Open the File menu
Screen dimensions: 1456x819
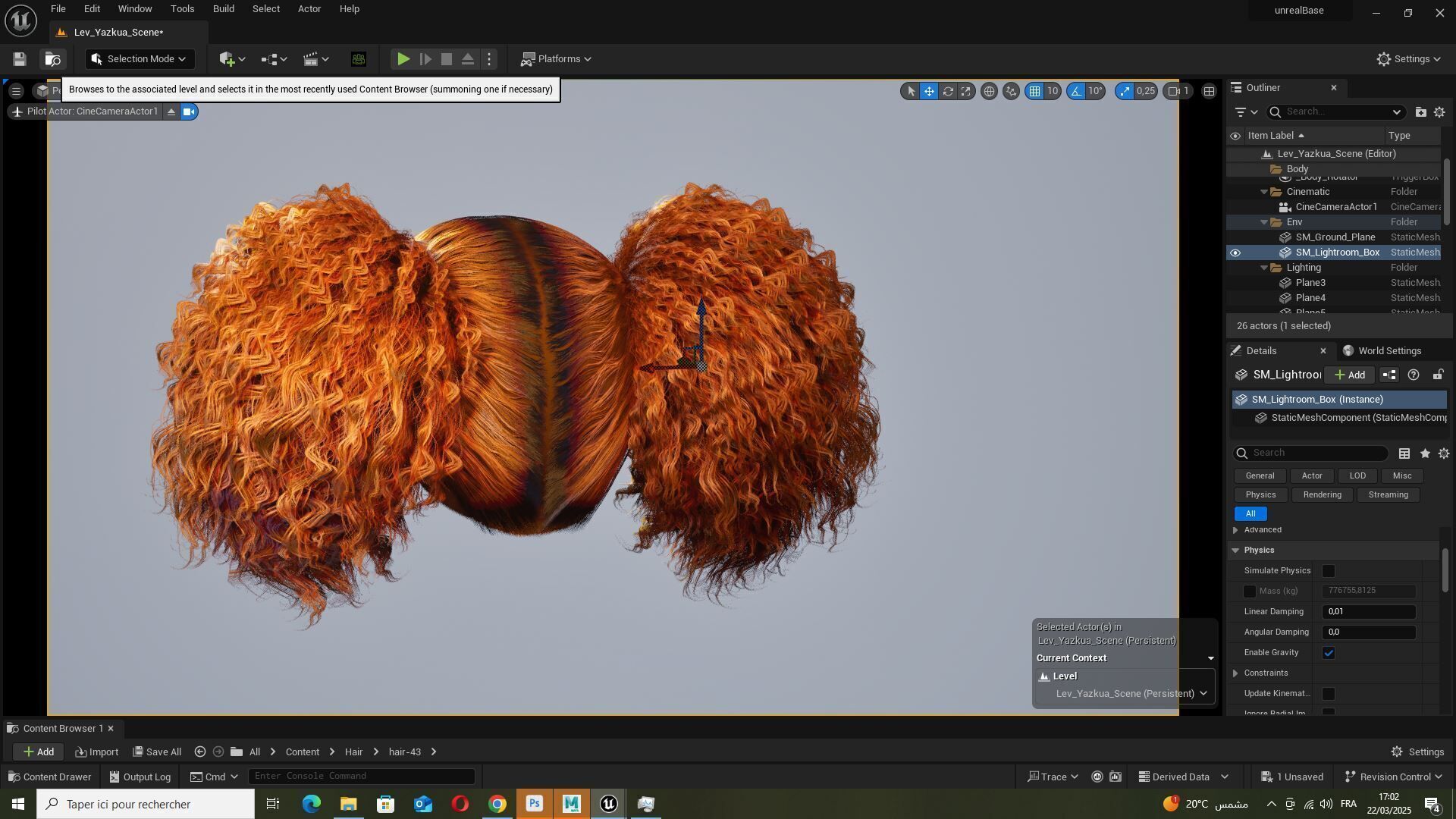click(x=58, y=9)
